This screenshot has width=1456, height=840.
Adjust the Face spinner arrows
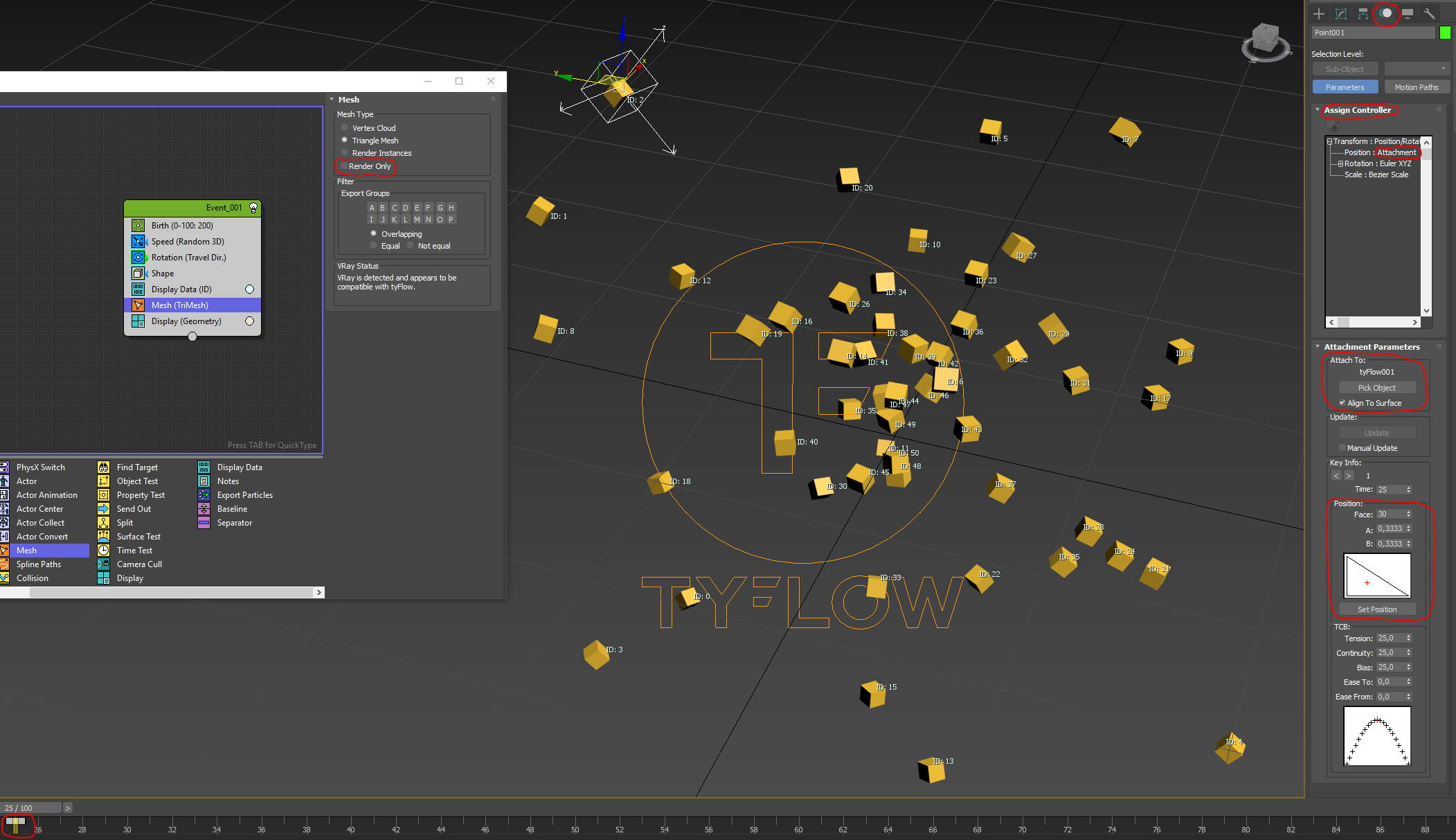[x=1408, y=514]
